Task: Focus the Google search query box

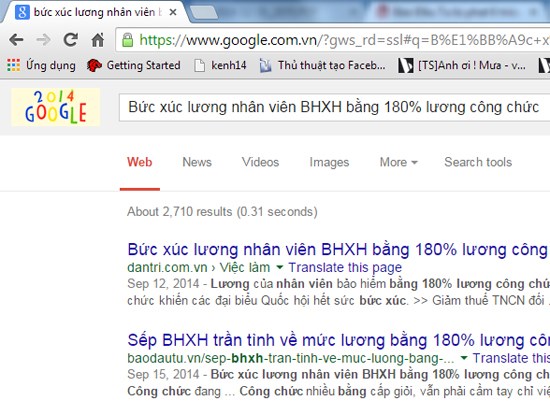Action: [x=334, y=107]
